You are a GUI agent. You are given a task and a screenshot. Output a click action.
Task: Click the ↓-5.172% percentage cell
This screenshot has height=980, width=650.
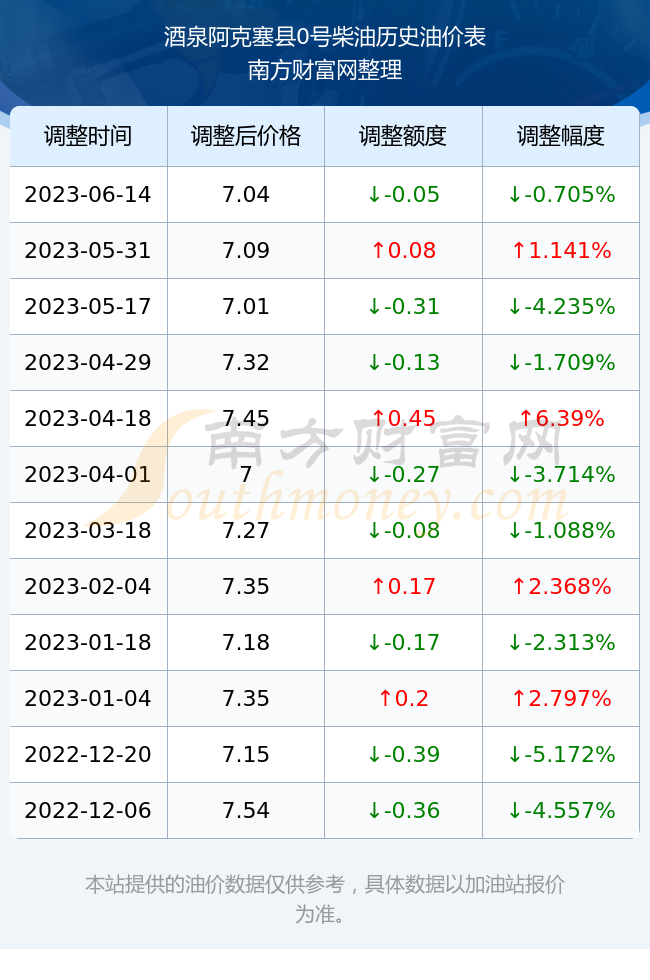tap(561, 754)
